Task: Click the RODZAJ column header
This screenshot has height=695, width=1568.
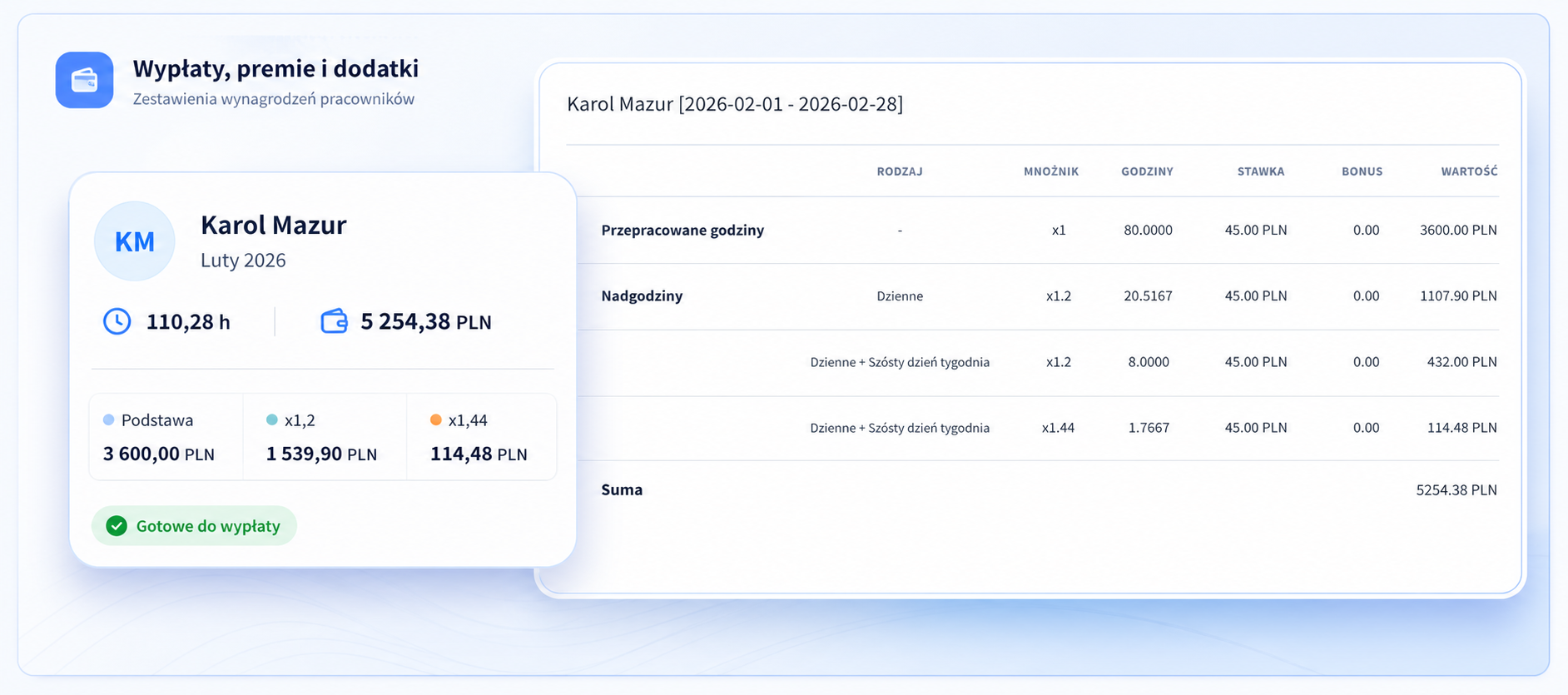Action: [x=900, y=171]
